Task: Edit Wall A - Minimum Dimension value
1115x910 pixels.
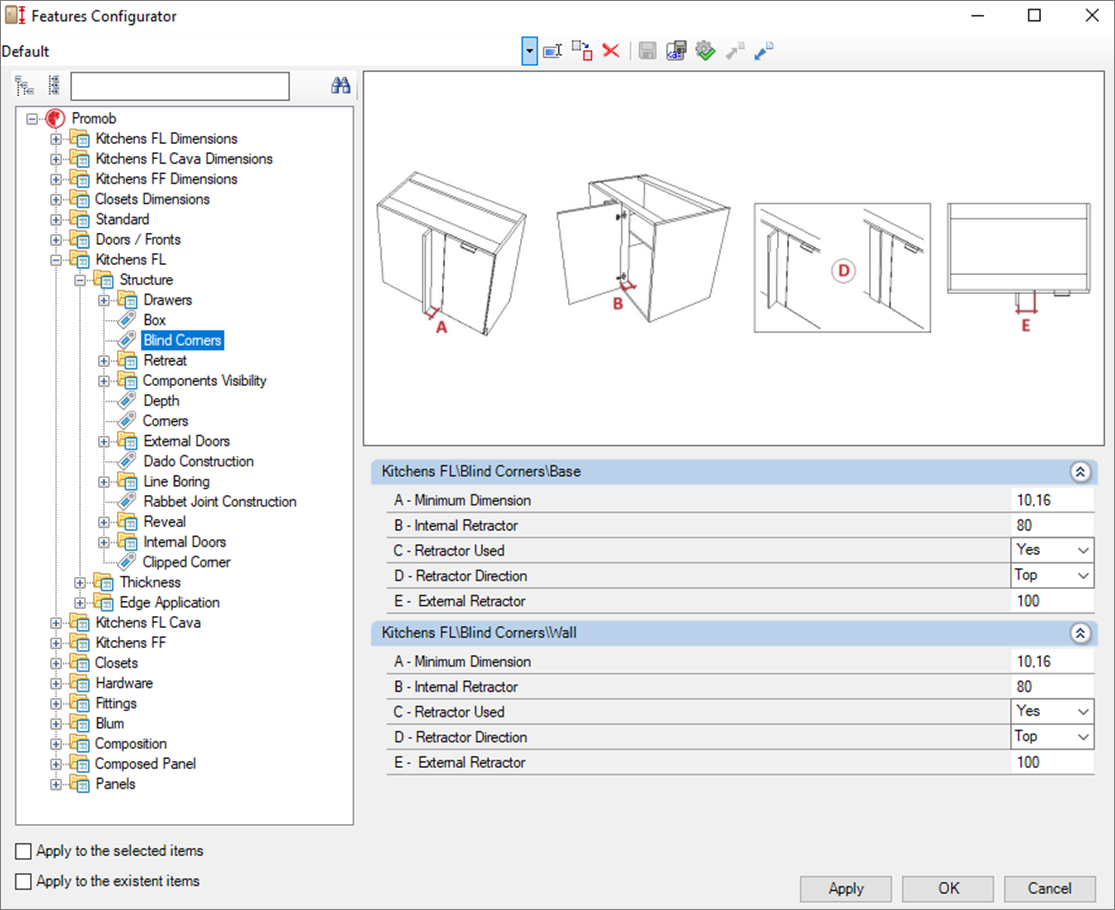Action: coord(1052,662)
